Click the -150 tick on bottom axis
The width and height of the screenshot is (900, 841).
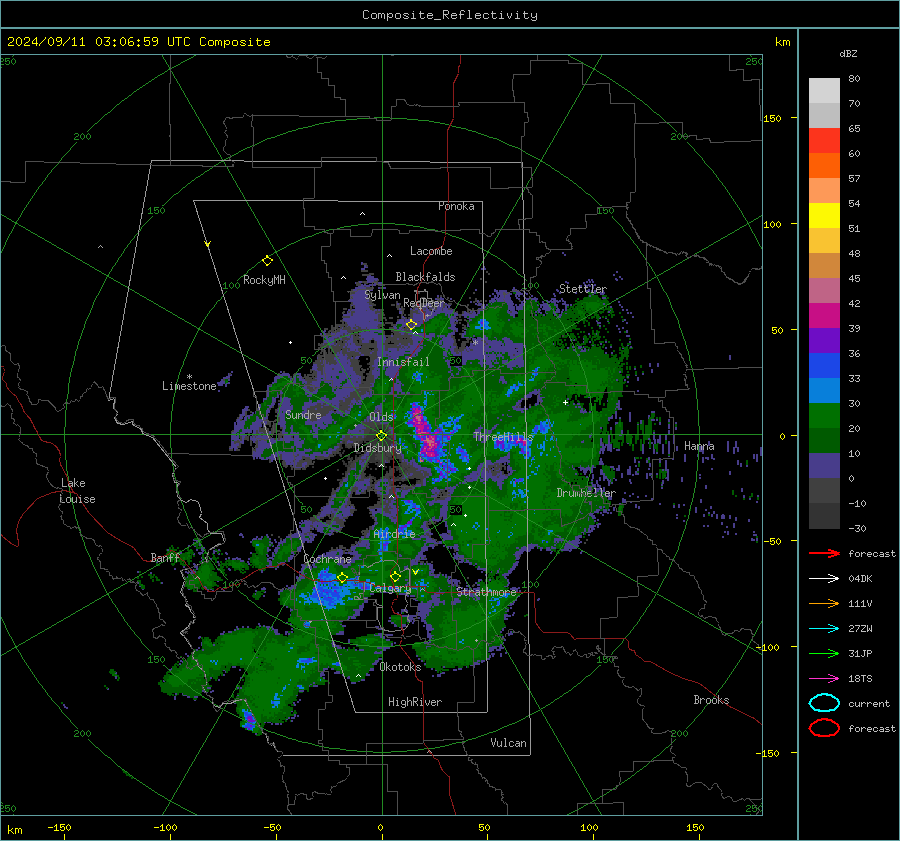59,827
